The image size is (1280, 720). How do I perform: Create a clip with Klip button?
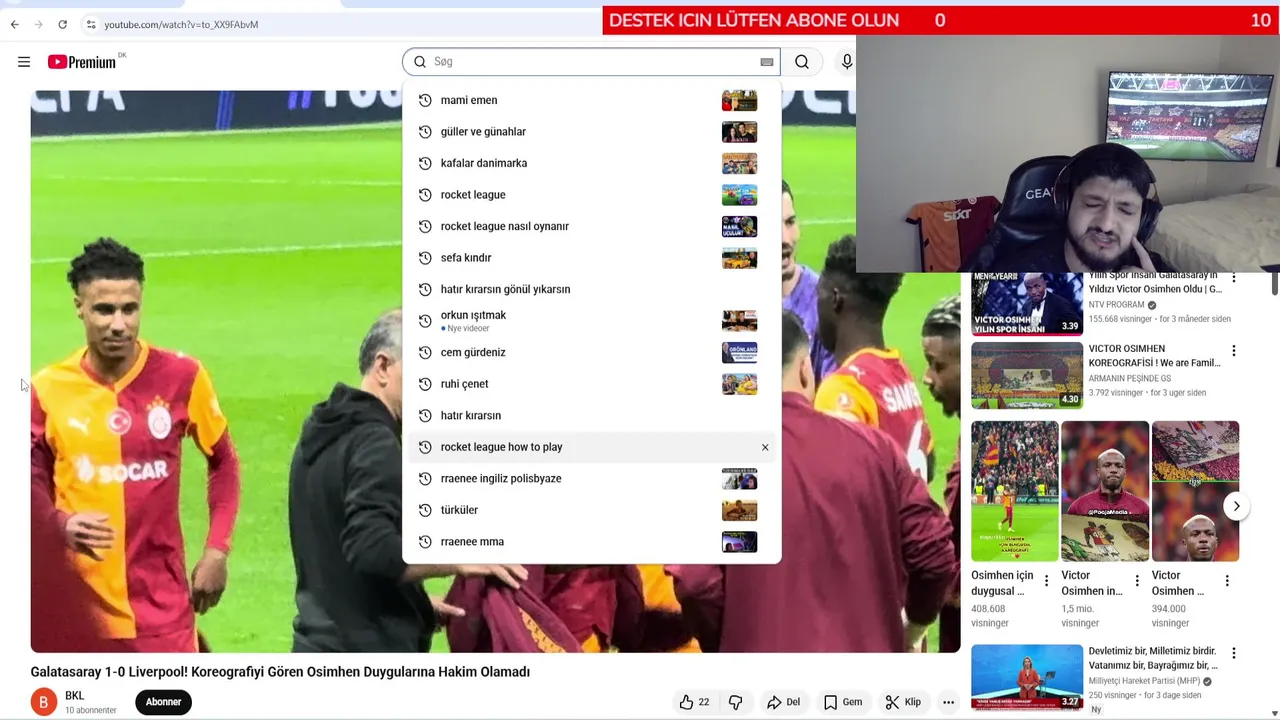[x=902, y=702]
